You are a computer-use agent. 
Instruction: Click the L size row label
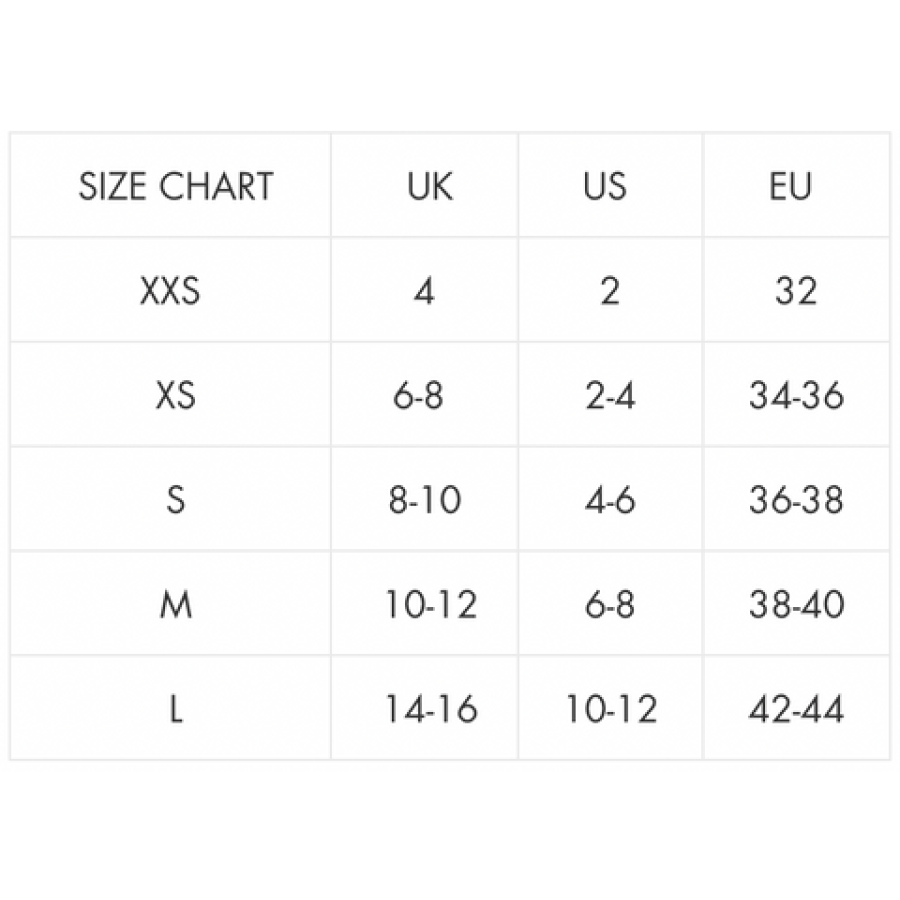click(x=176, y=710)
